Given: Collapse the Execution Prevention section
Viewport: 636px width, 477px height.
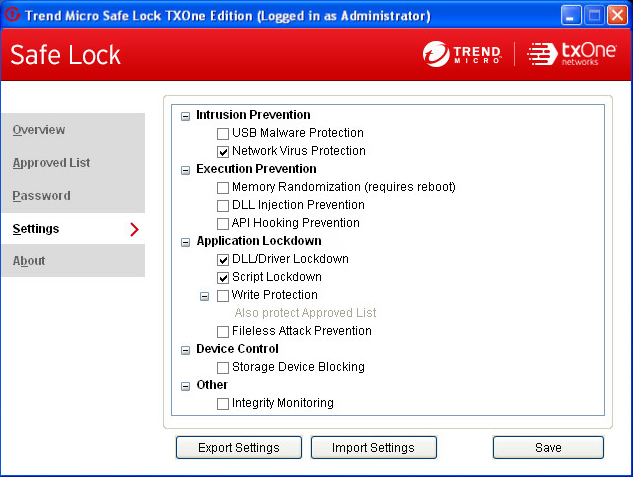Looking at the screenshot, I should (x=185, y=170).
